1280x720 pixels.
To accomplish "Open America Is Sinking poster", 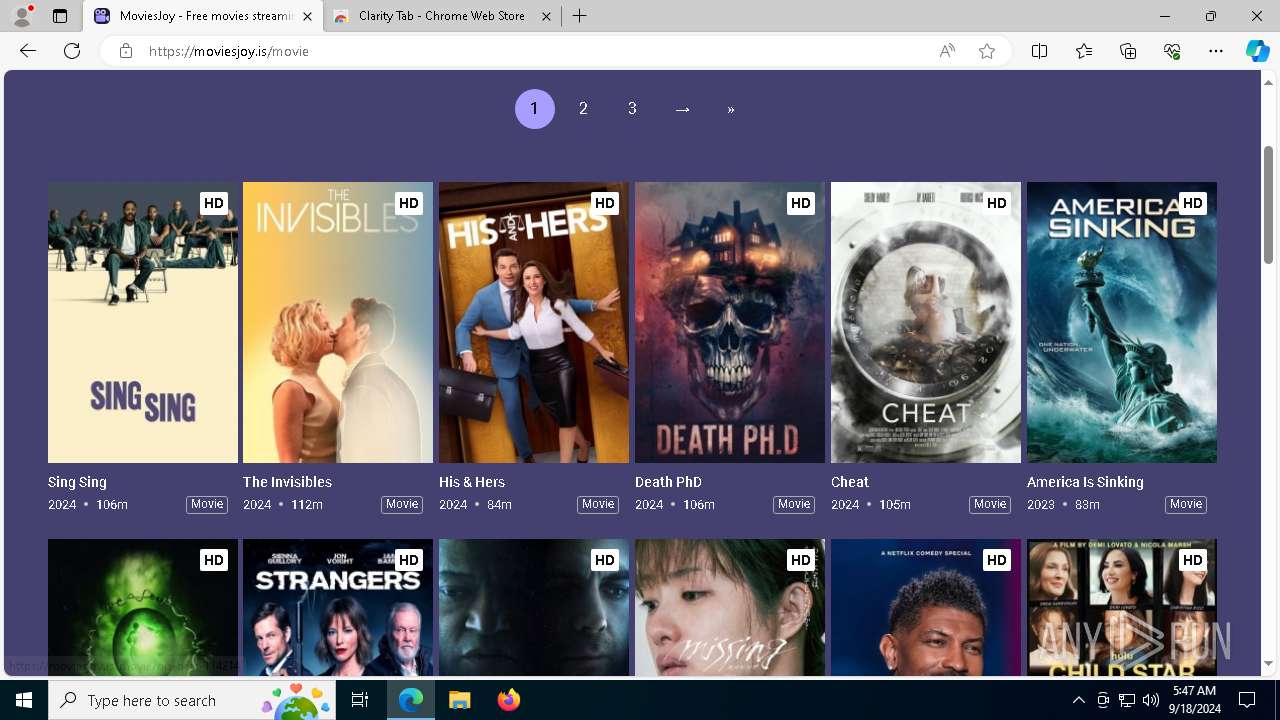I will tap(1122, 322).
